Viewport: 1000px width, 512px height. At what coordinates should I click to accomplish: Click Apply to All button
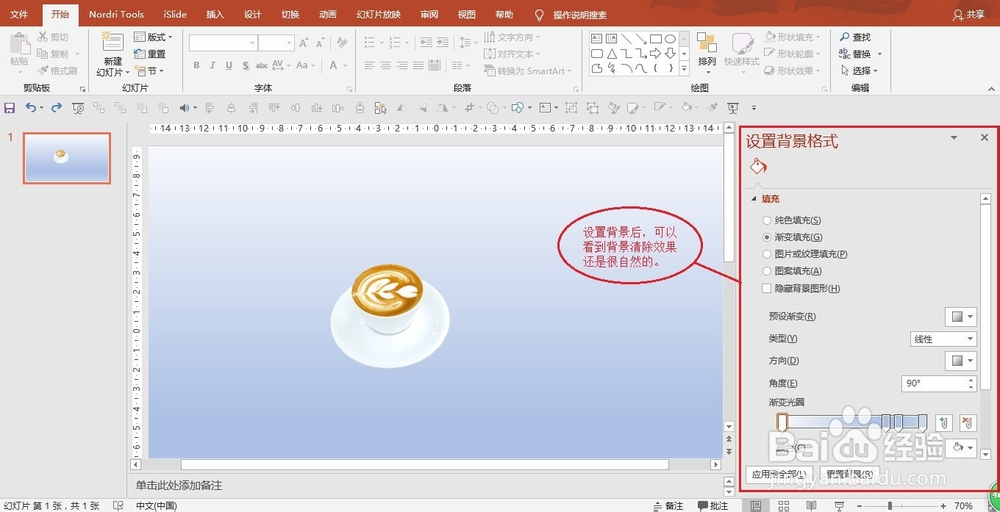[779, 474]
